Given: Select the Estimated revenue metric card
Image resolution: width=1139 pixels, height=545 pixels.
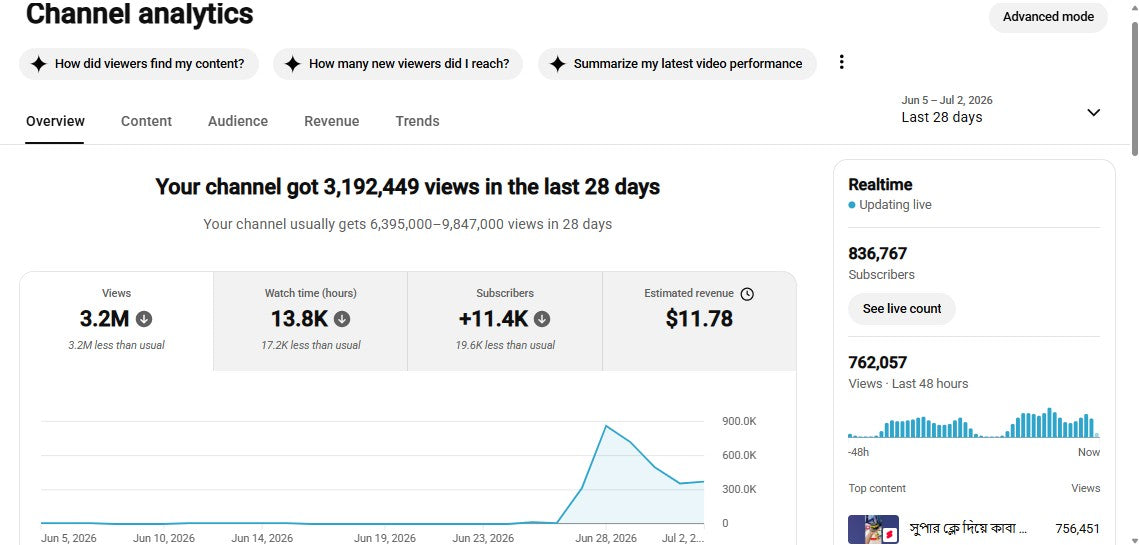Looking at the screenshot, I should click(699, 321).
